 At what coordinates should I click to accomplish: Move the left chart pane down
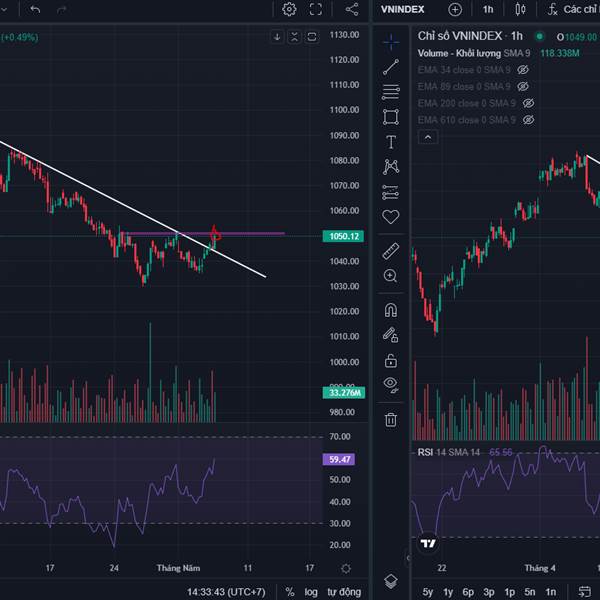pos(277,37)
